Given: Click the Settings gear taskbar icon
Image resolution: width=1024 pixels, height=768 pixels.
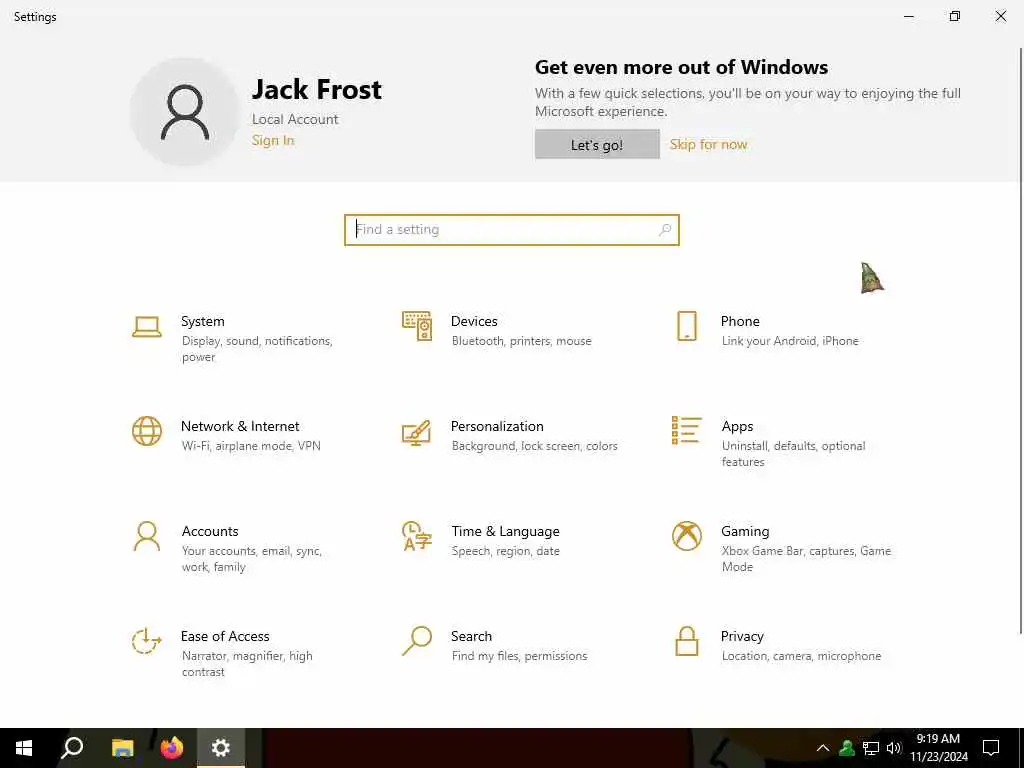Looking at the screenshot, I should (x=221, y=748).
